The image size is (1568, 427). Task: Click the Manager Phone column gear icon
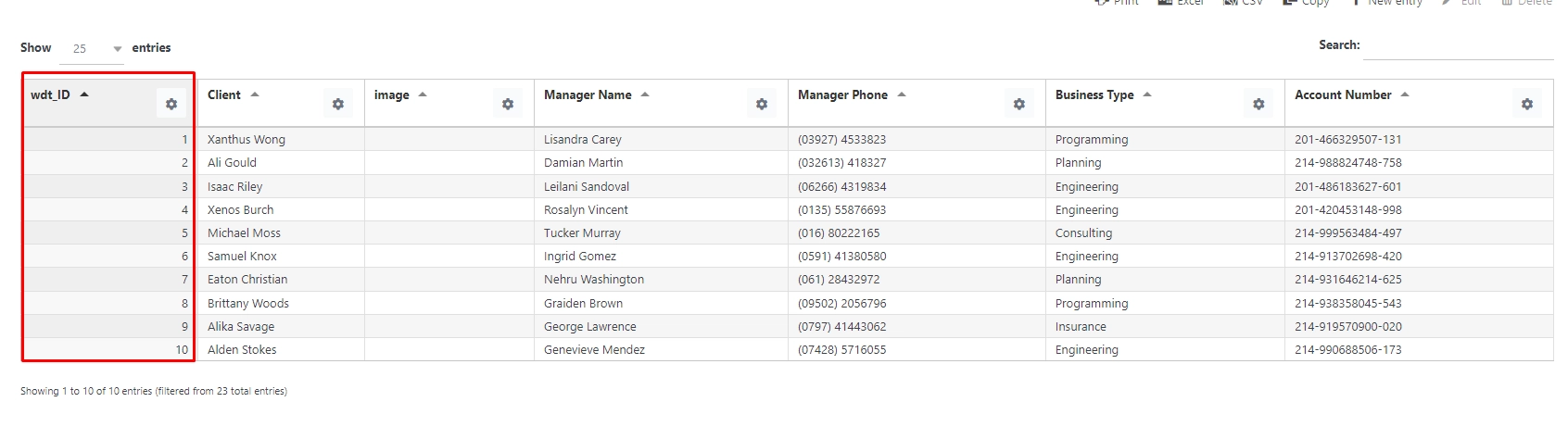tap(1019, 105)
